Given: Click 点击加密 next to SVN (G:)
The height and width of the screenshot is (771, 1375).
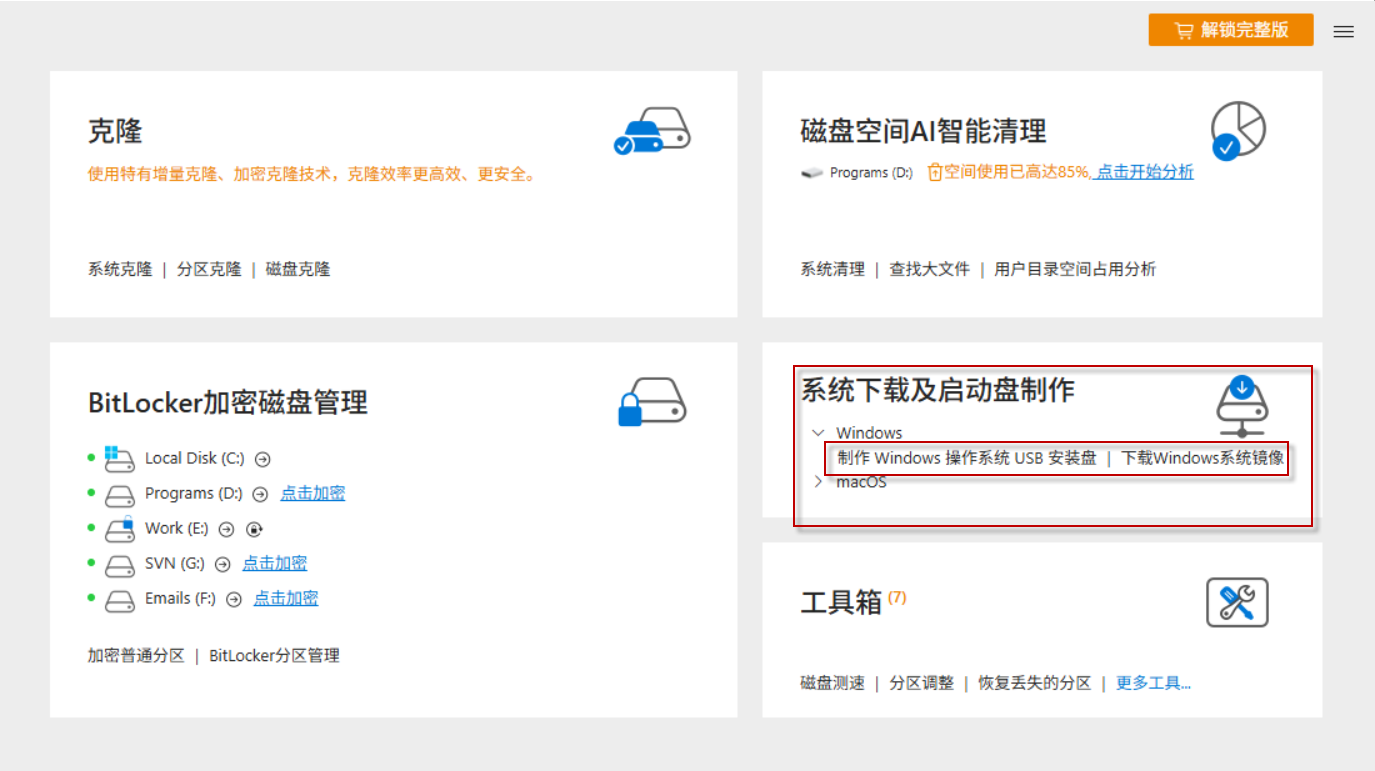Looking at the screenshot, I should [x=274, y=563].
